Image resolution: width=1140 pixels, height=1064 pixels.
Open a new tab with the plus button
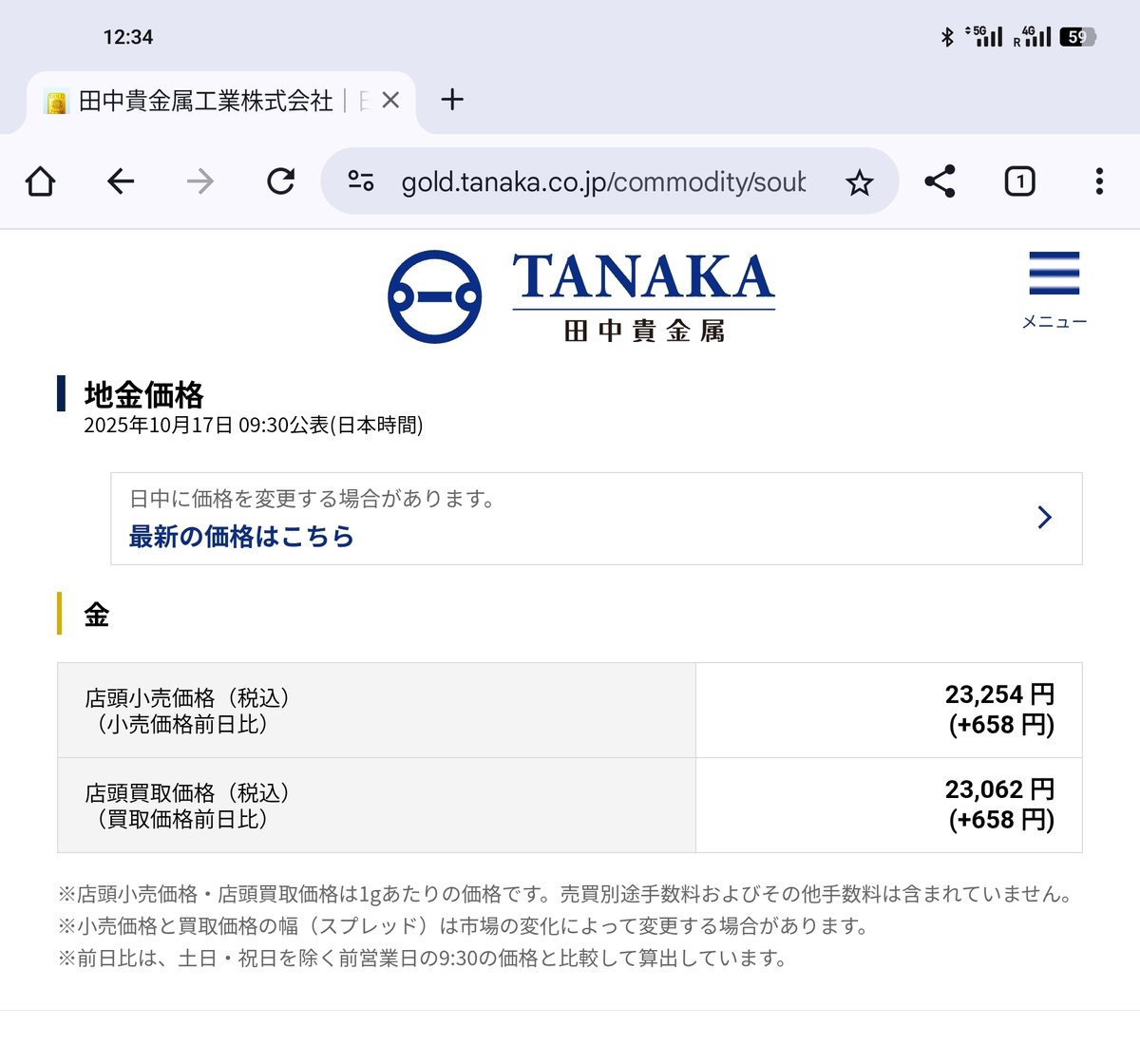pos(453,100)
